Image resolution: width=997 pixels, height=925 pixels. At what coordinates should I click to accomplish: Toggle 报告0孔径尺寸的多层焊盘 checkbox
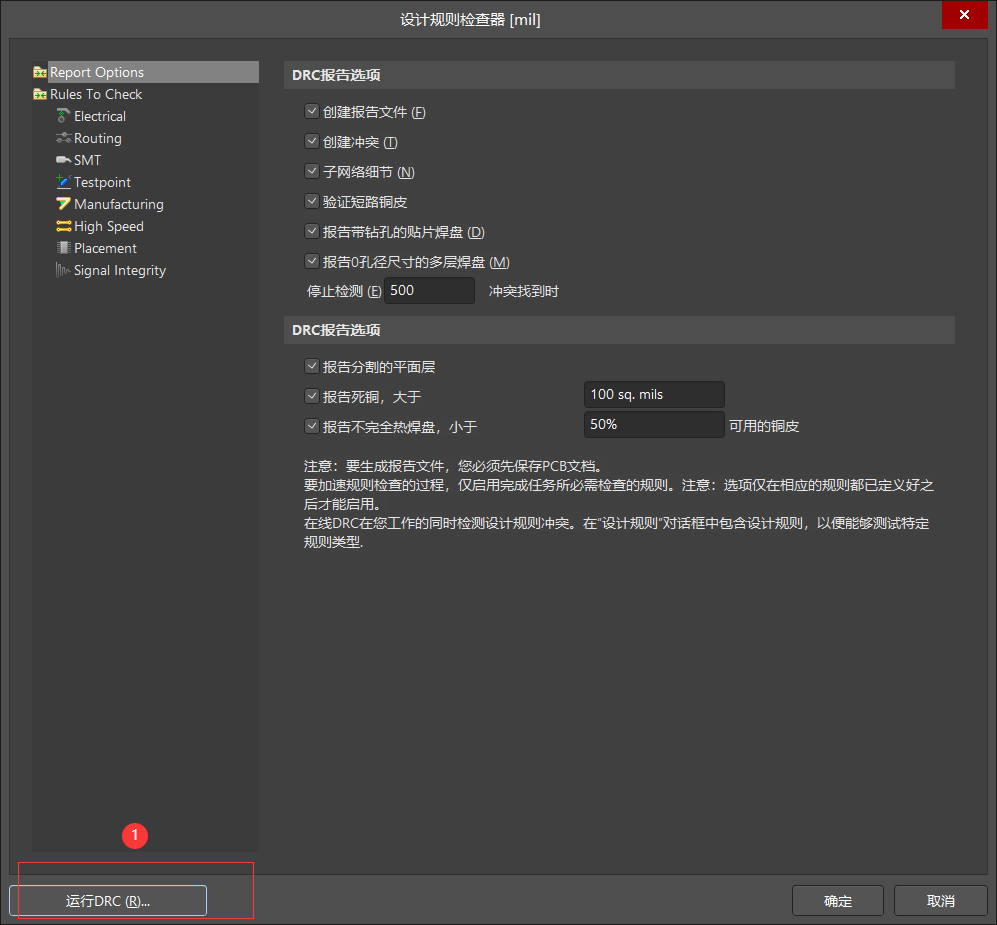[312, 261]
